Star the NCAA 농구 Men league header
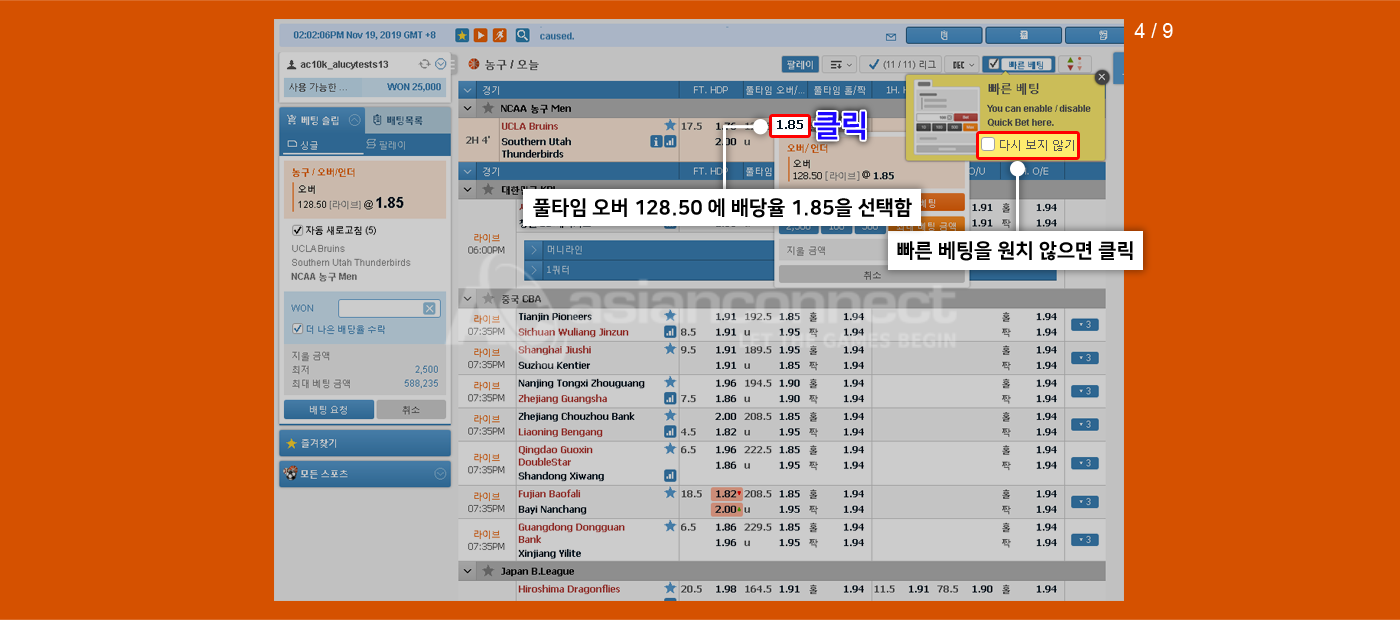 tap(488, 108)
